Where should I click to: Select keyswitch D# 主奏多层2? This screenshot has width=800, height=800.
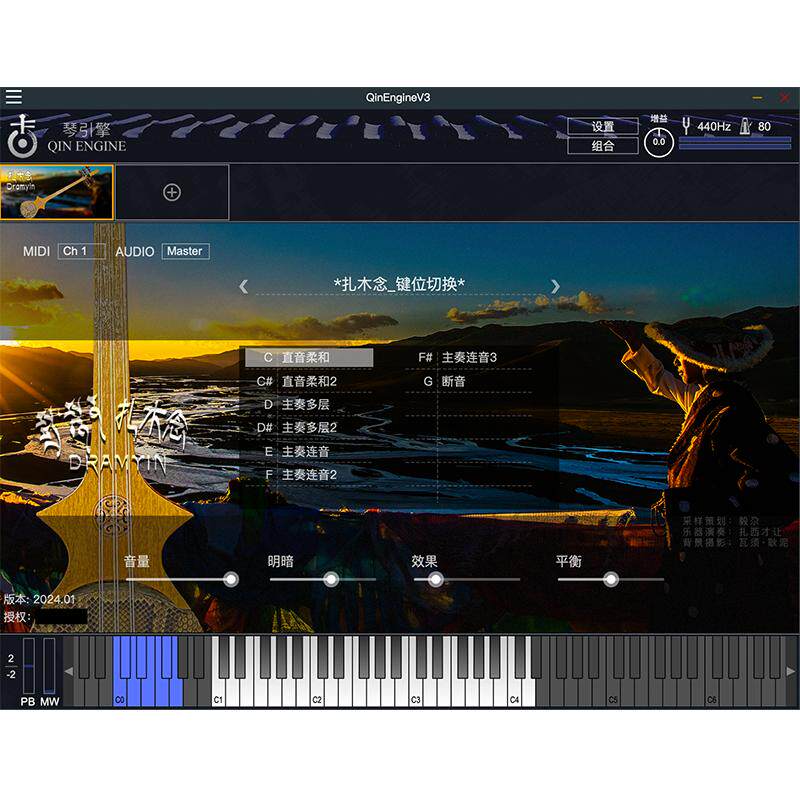click(309, 428)
